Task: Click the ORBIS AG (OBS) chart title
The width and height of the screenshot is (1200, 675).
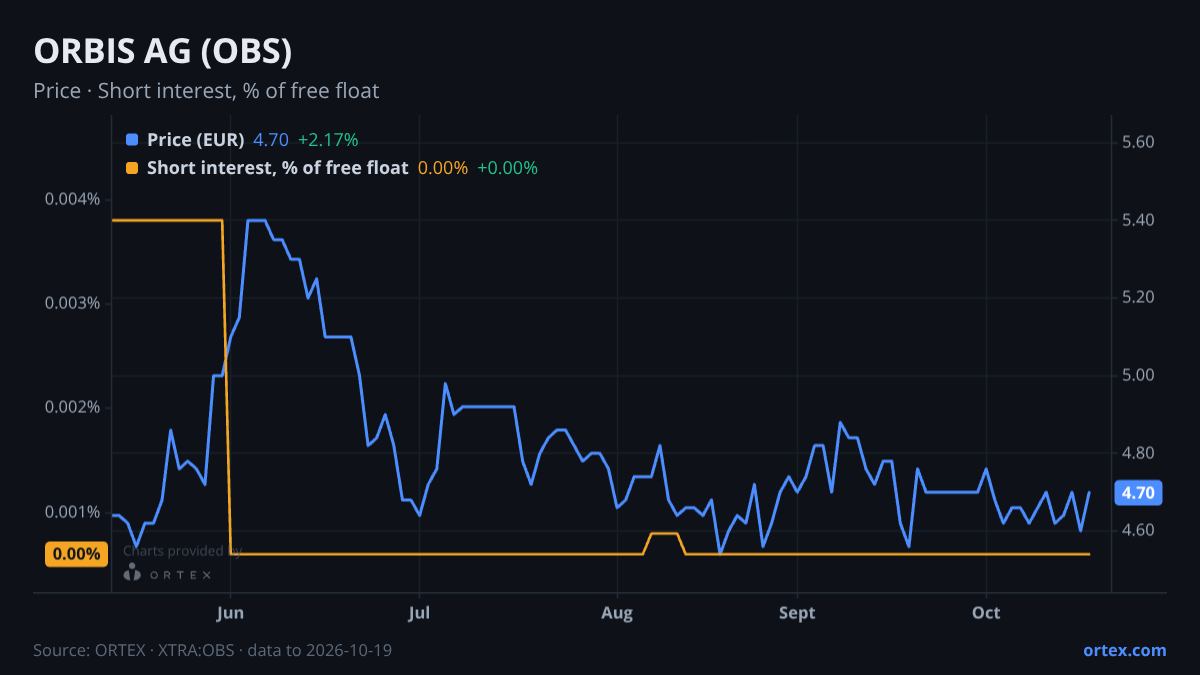Action: 163,52
